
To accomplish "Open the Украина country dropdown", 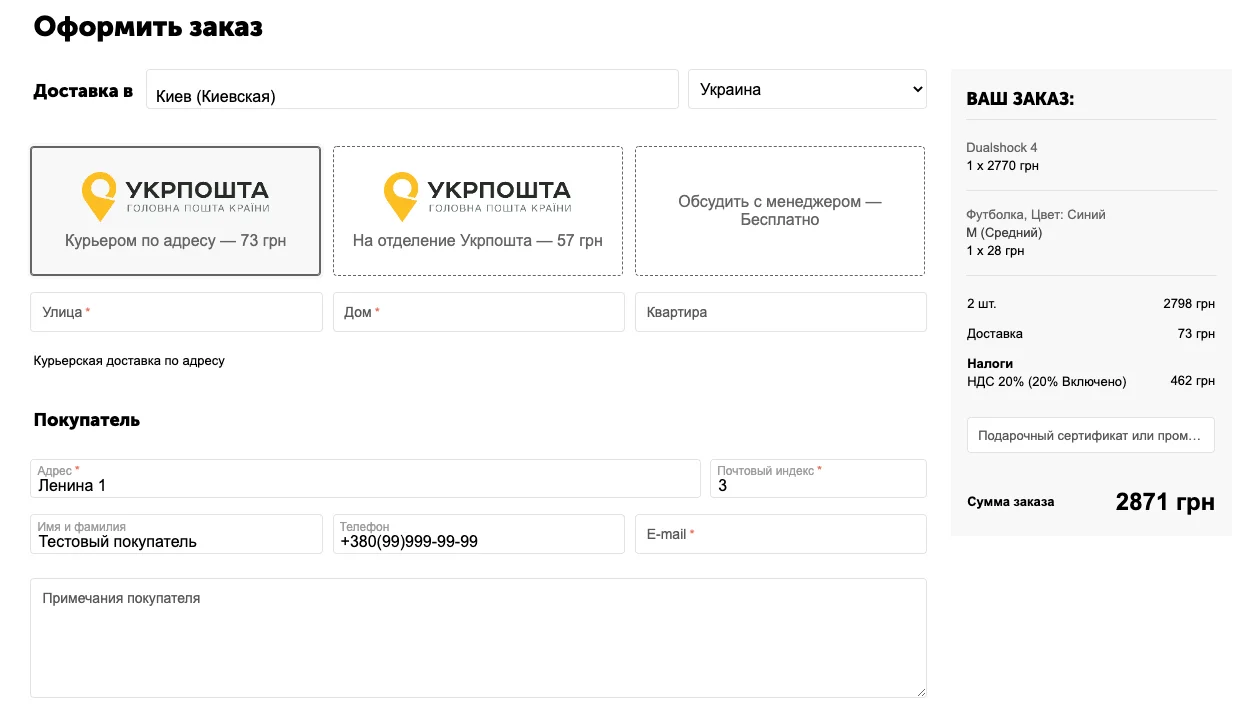I will coord(807,89).
